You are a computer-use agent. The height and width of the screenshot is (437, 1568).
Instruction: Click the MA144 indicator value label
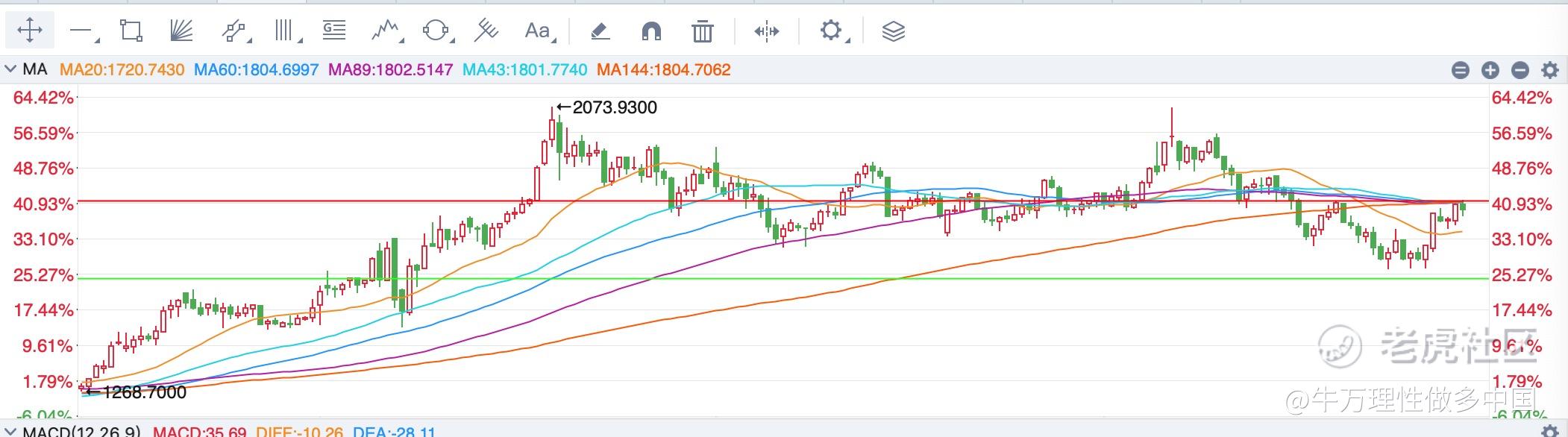[x=664, y=69]
